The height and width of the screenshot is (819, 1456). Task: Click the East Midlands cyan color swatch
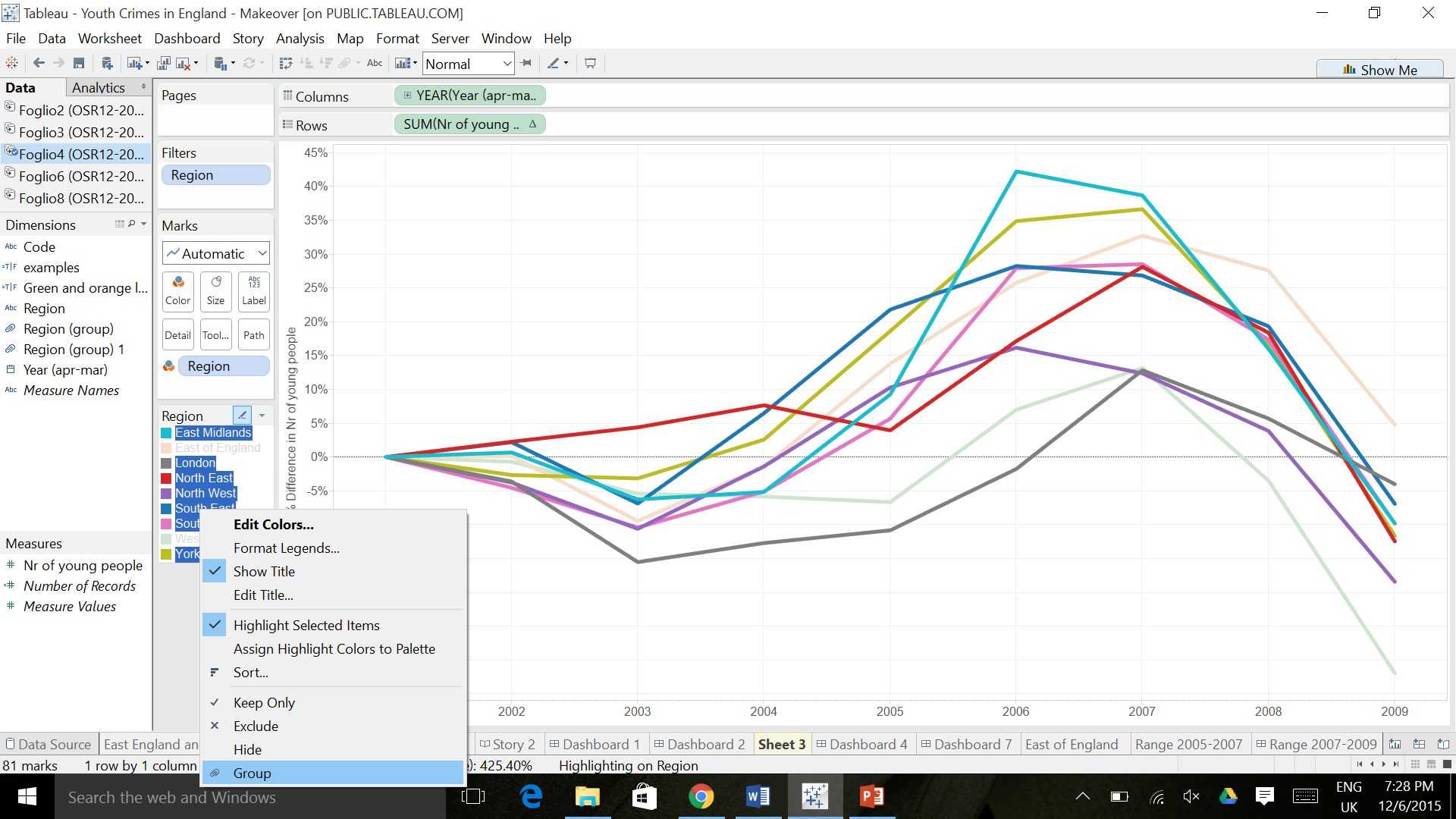tap(166, 433)
